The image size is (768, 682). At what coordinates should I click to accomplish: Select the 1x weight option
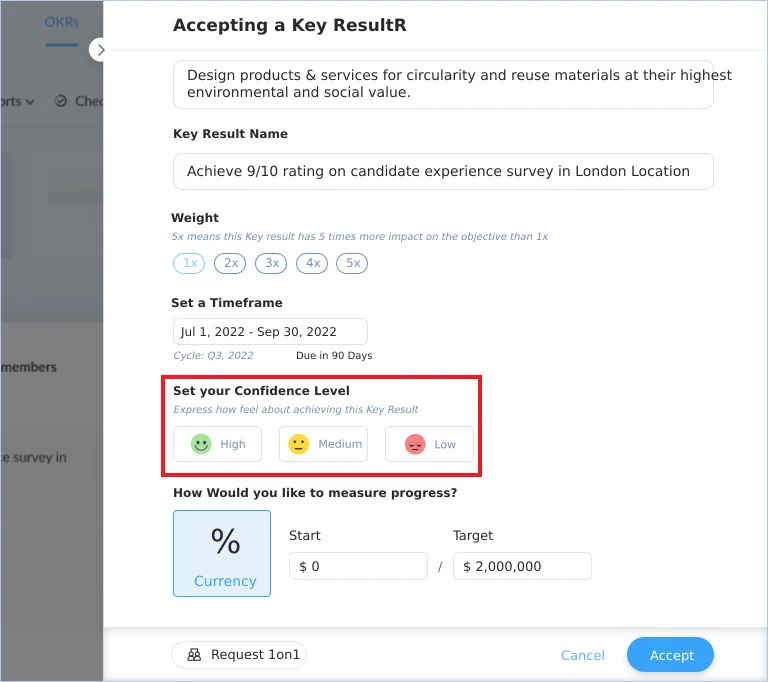(189, 264)
